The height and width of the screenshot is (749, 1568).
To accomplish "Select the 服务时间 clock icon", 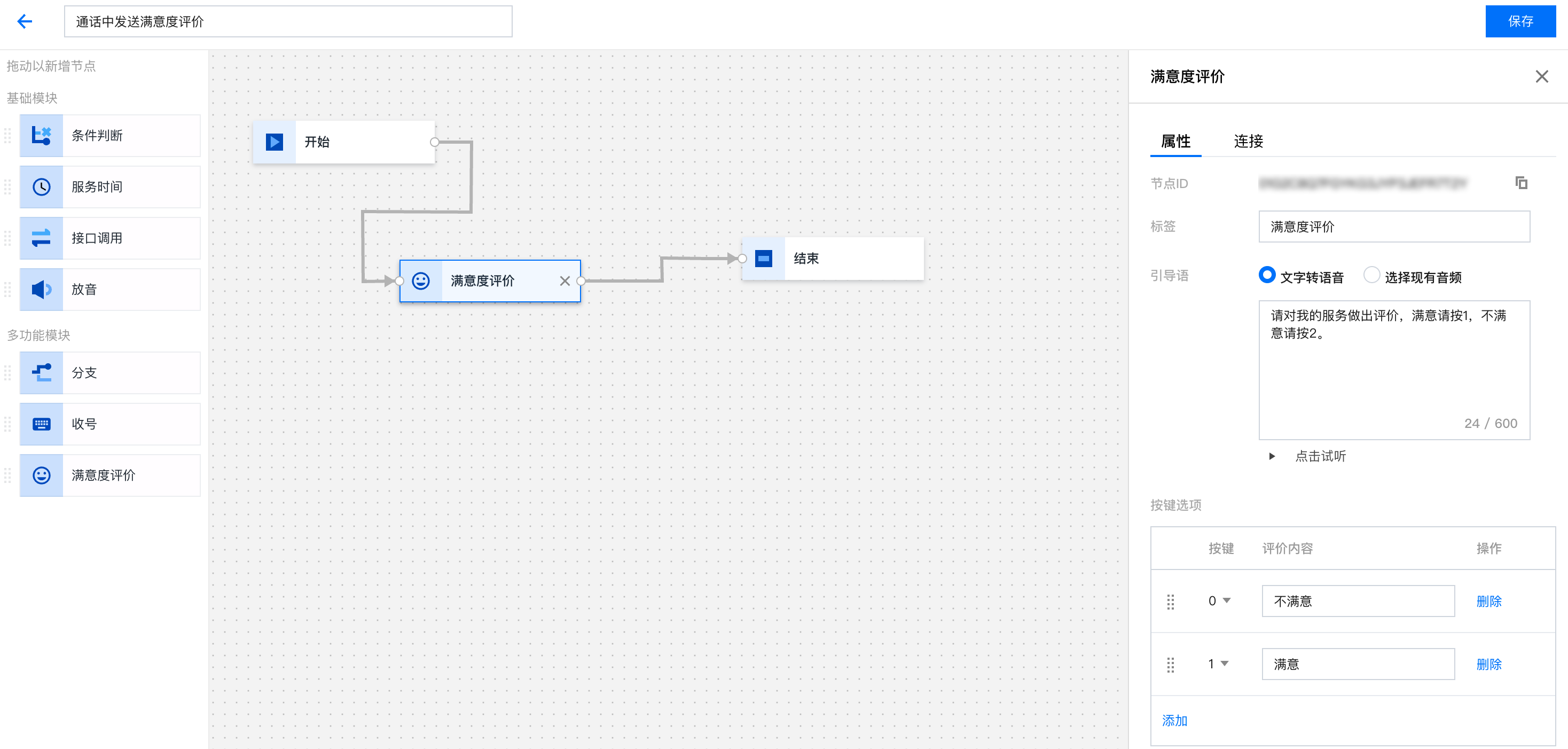I will pos(42,187).
